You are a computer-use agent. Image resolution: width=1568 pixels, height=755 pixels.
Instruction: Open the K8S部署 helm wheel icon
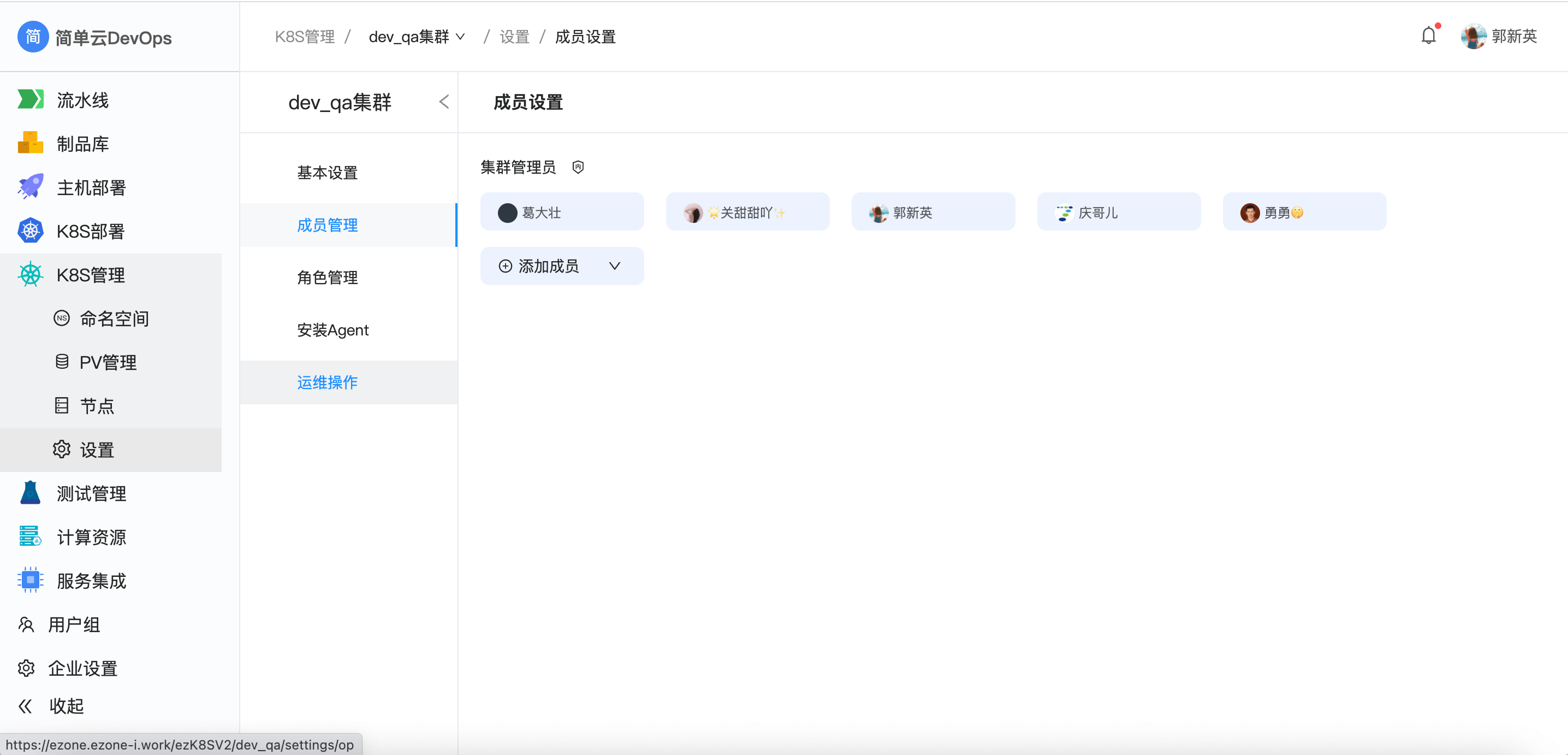30,231
